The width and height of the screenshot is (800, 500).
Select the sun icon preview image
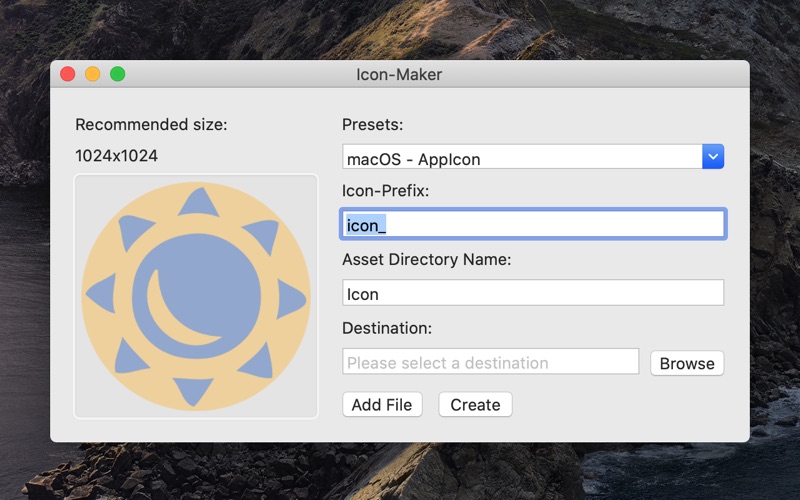(196, 296)
